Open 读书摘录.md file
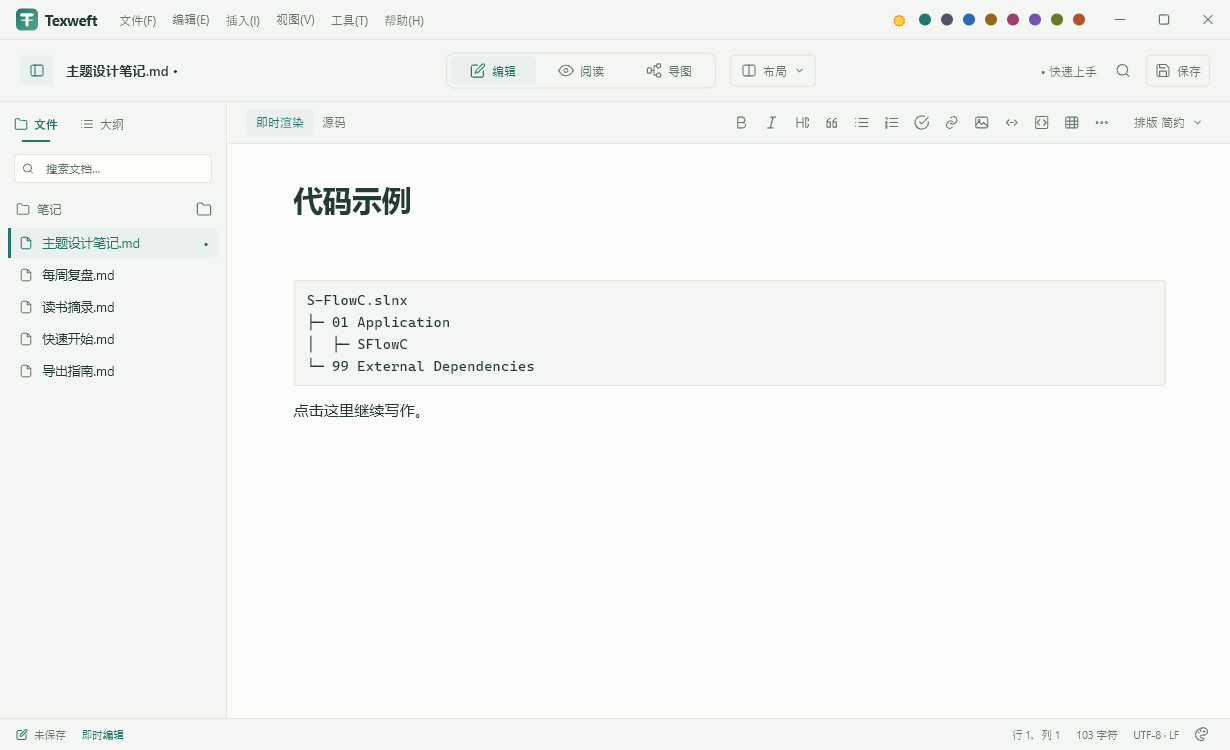 tap(113, 307)
